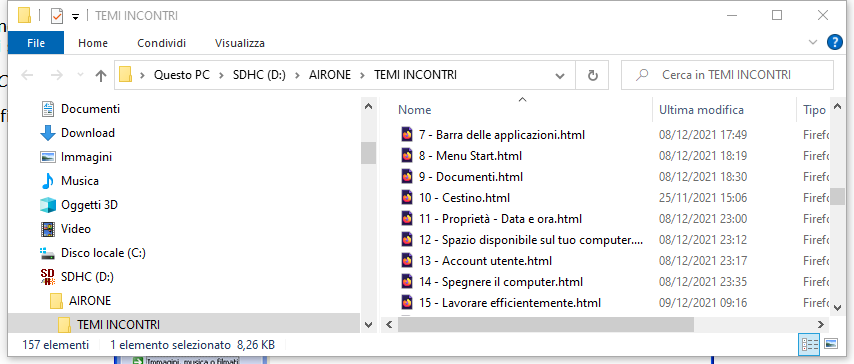Click the Cerca in TEMI INCONTRI search box

pos(727,75)
